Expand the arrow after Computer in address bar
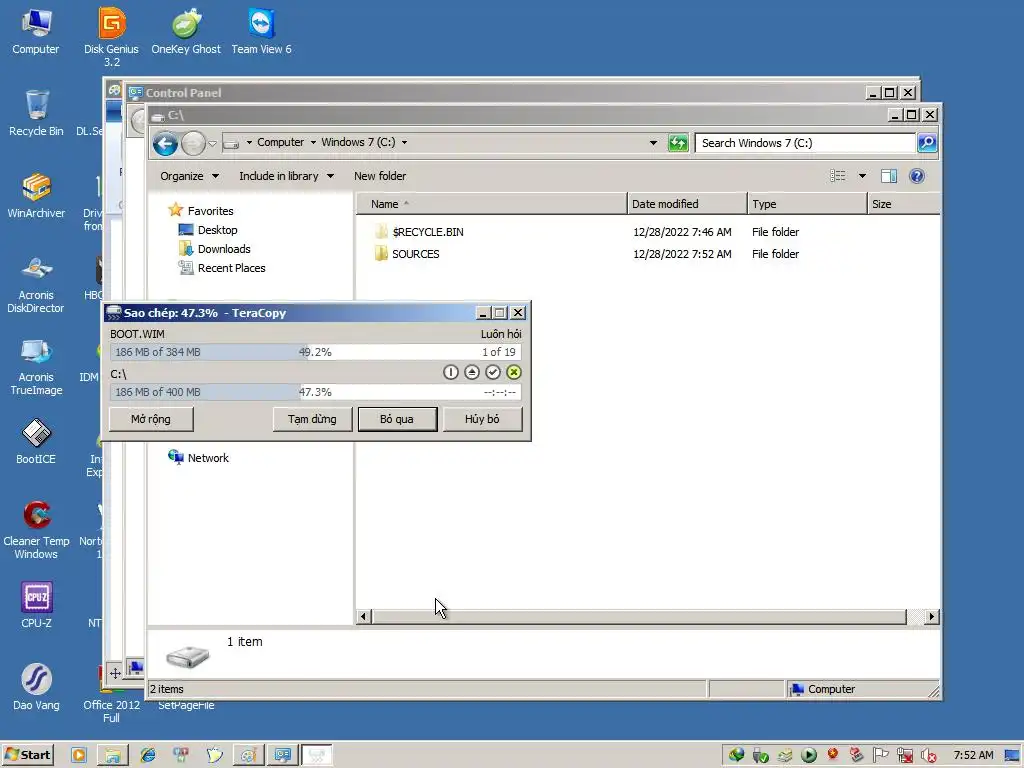This screenshot has height=768, width=1024. 313,142
